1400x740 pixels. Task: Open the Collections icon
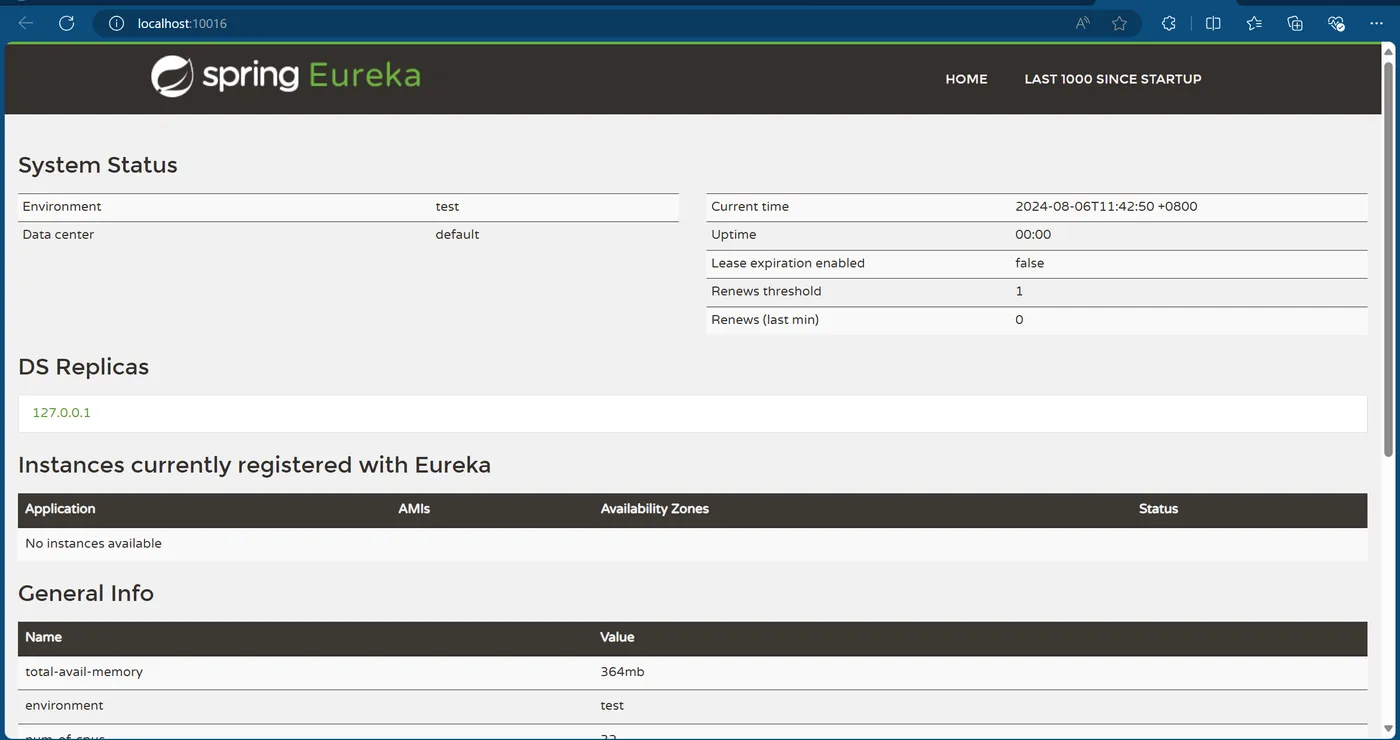point(1295,23)
